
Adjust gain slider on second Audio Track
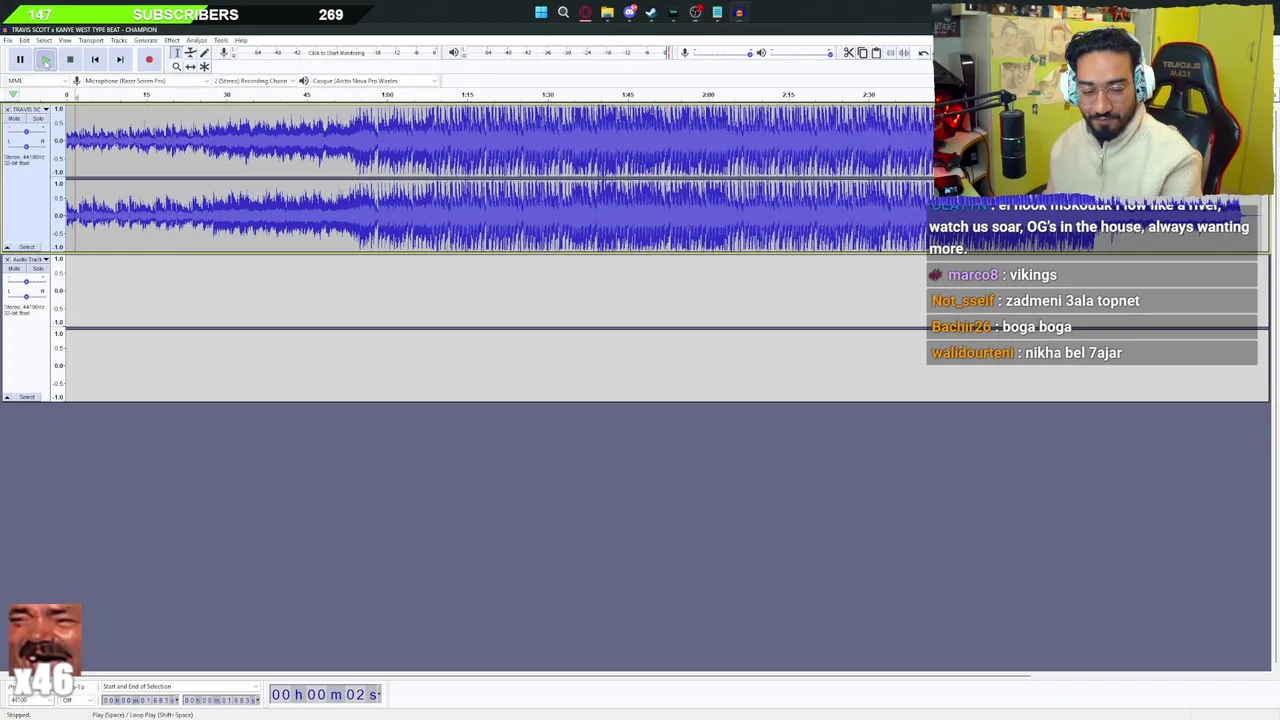pos(26,282)
